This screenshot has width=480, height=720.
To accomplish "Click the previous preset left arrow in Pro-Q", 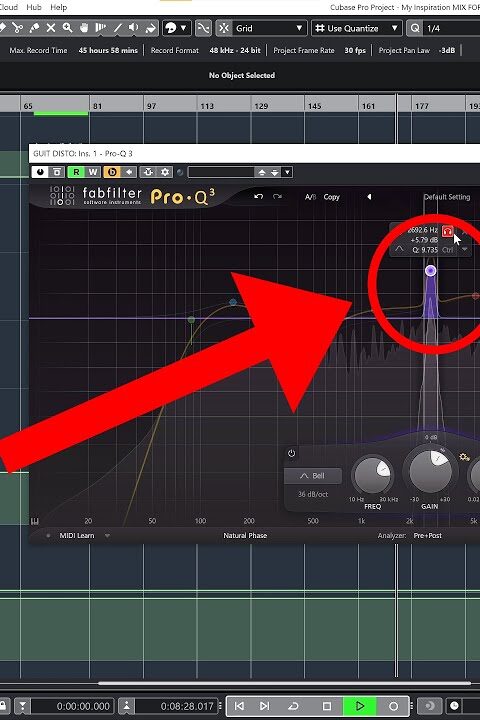I will pos(369,197).
